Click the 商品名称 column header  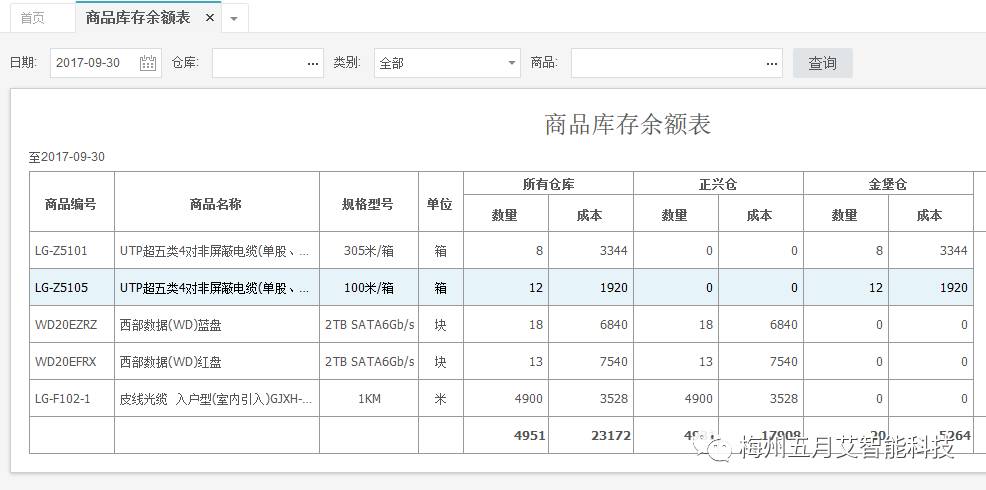tap(216, 204)
